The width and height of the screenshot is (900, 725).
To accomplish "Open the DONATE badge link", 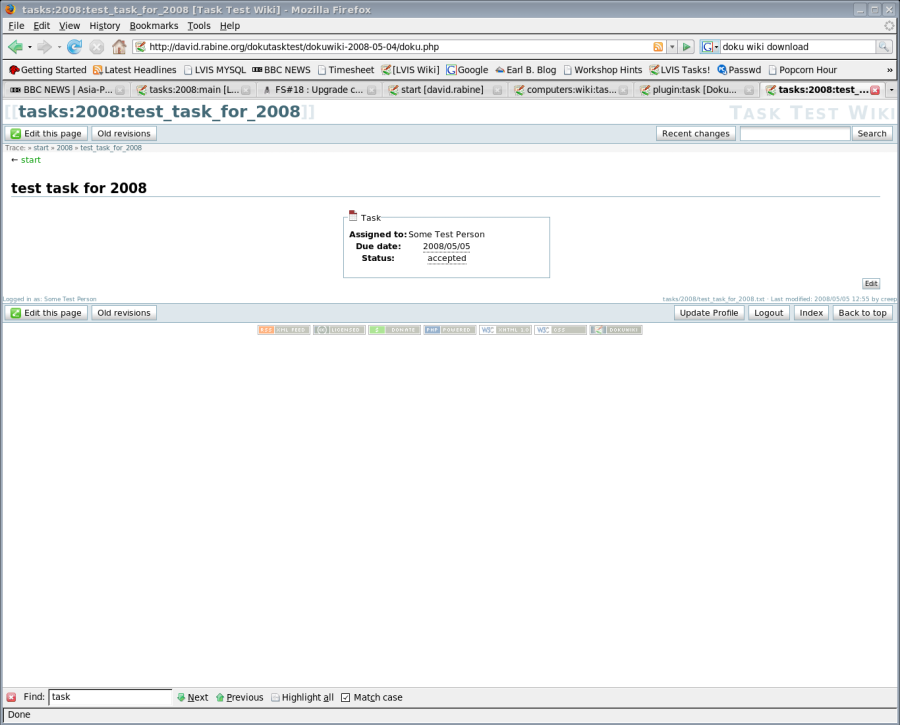I will coord(394,328).
